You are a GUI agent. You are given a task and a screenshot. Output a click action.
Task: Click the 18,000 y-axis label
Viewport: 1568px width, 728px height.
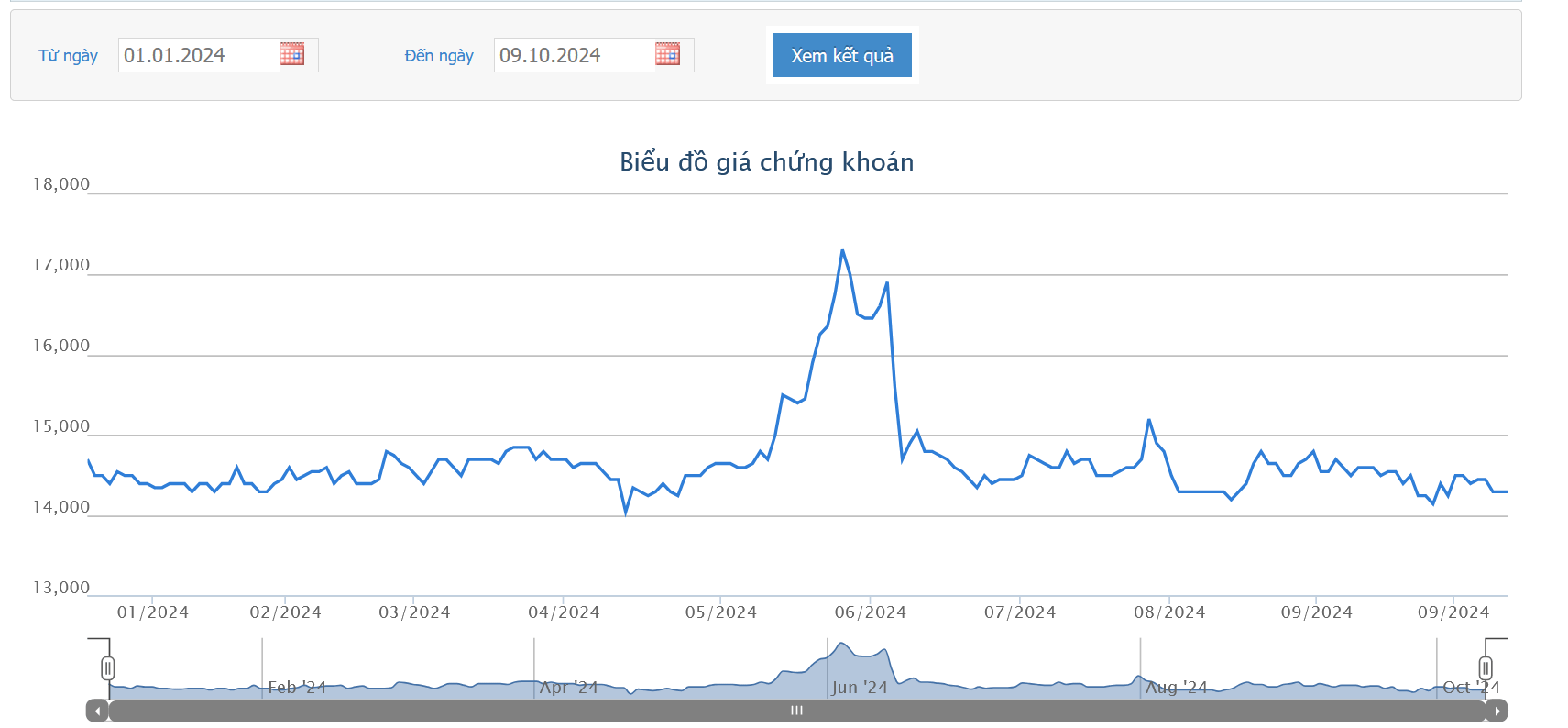coord(61,184)
